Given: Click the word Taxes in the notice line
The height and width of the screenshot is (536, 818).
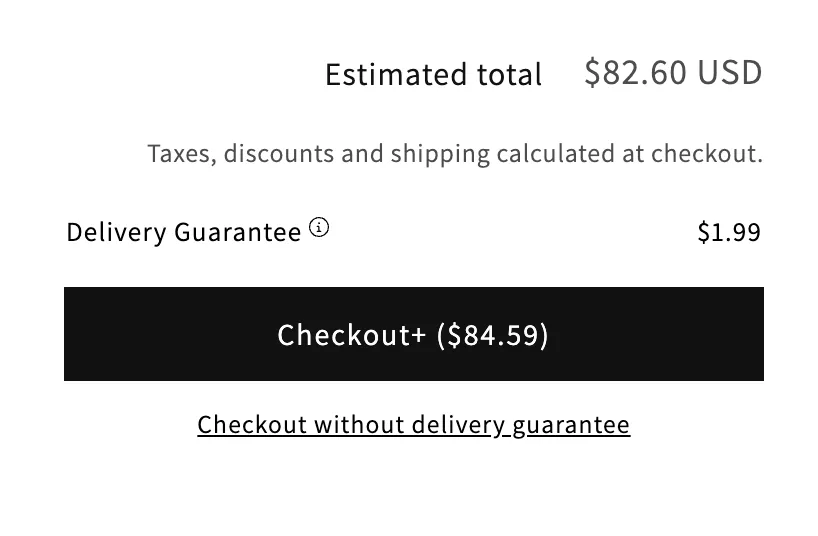Looking at the screenshot, I should tap(181, 154).
